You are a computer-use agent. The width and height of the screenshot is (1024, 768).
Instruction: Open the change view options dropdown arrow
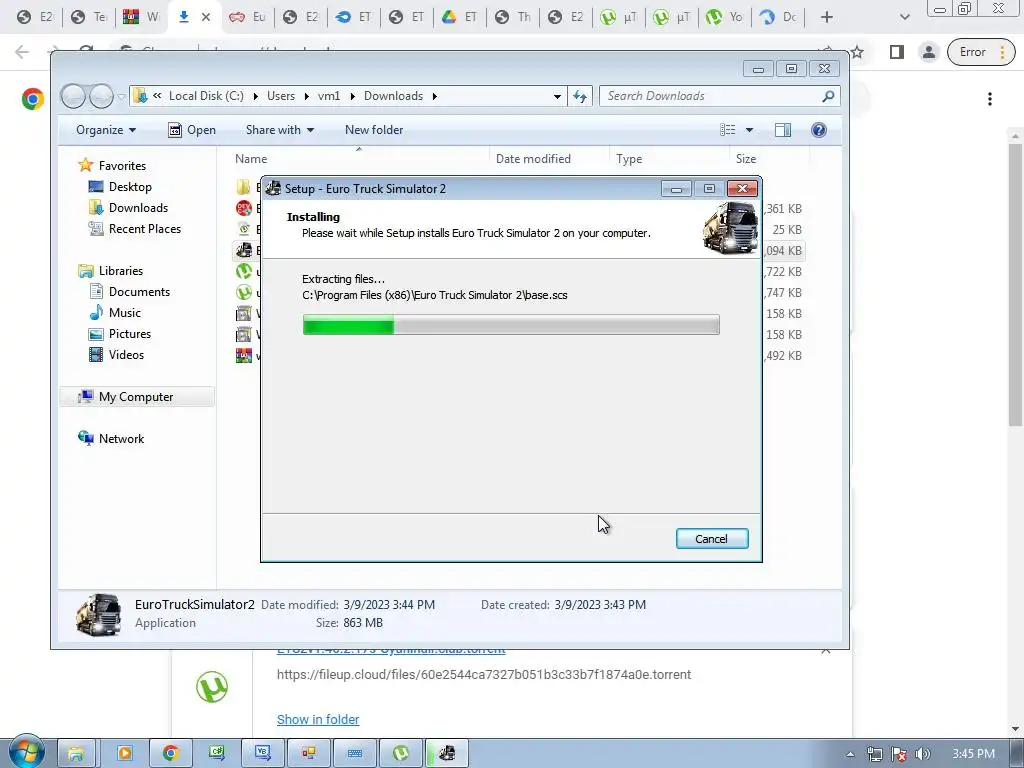749,130
